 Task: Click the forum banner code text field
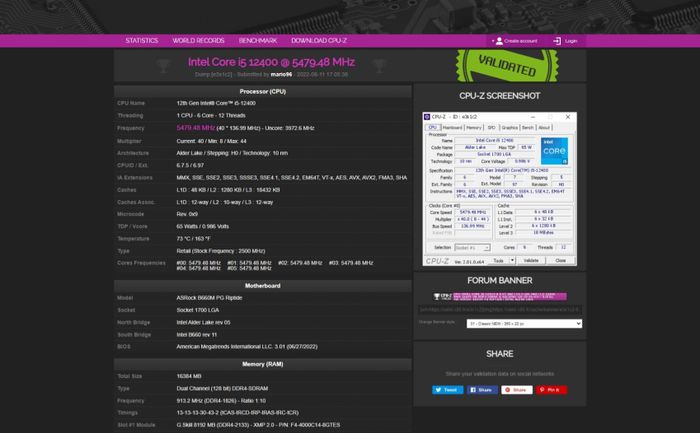(499, 311)
